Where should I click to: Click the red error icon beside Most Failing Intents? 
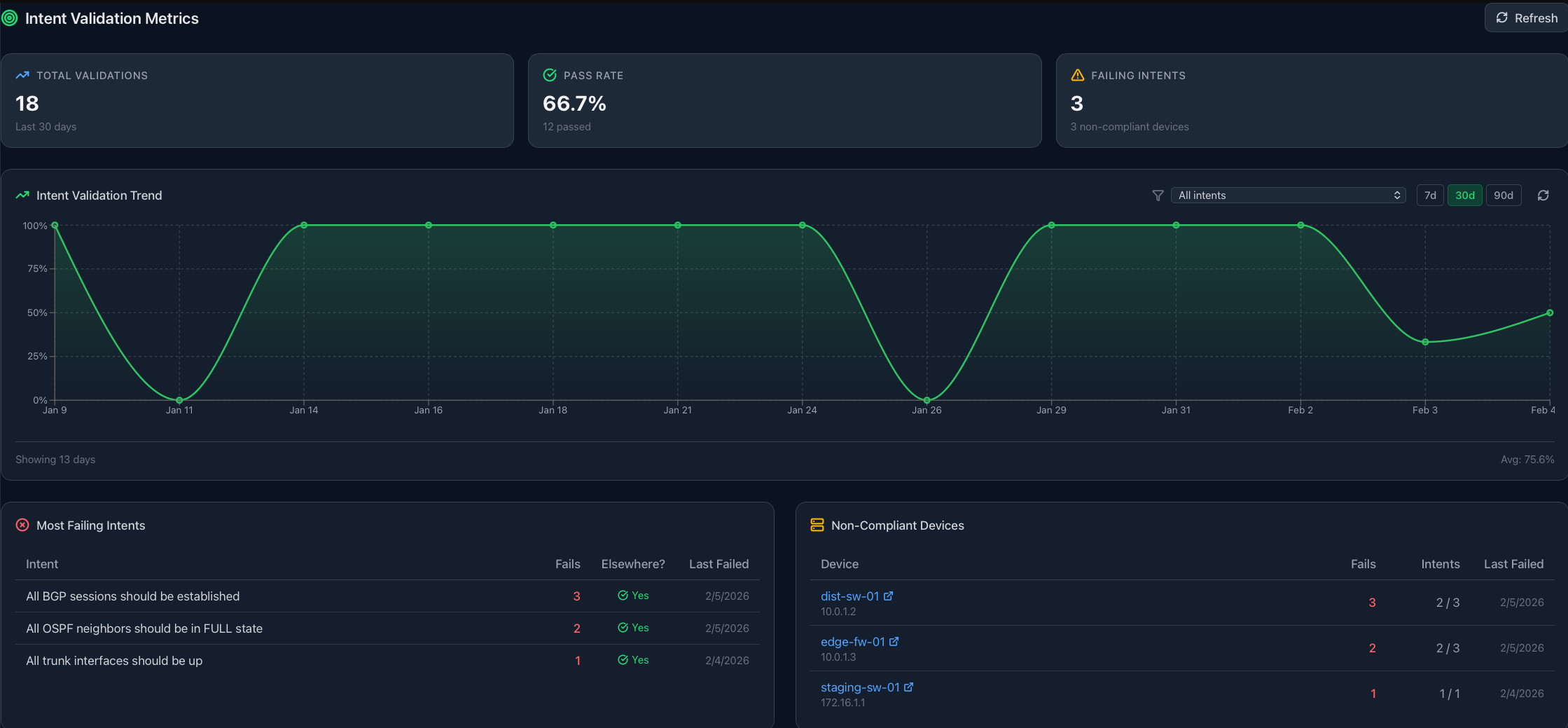(x=23, y=525)
